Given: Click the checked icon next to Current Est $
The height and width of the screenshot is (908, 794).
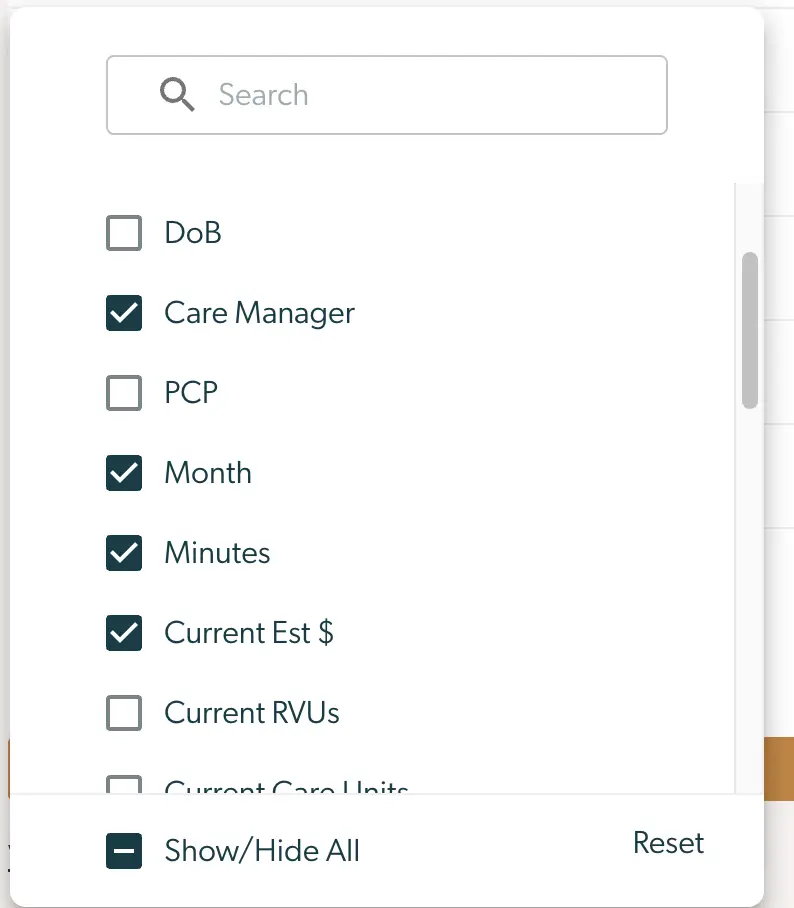Looking at the screenshot, I should pos(124,633).
